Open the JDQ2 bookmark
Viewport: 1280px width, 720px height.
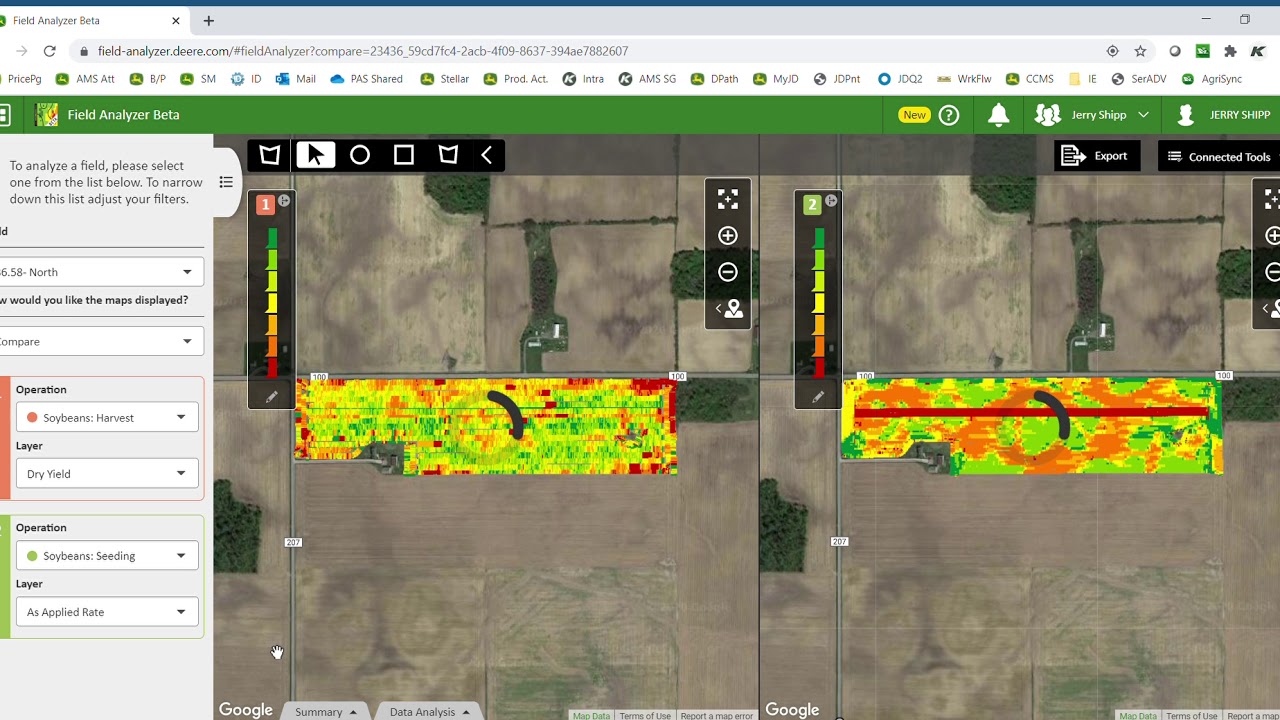[900, 79]
